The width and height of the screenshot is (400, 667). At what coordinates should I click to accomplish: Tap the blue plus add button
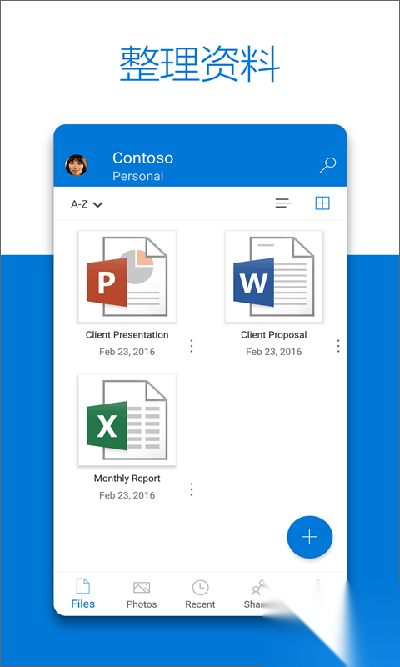[309, 537]
